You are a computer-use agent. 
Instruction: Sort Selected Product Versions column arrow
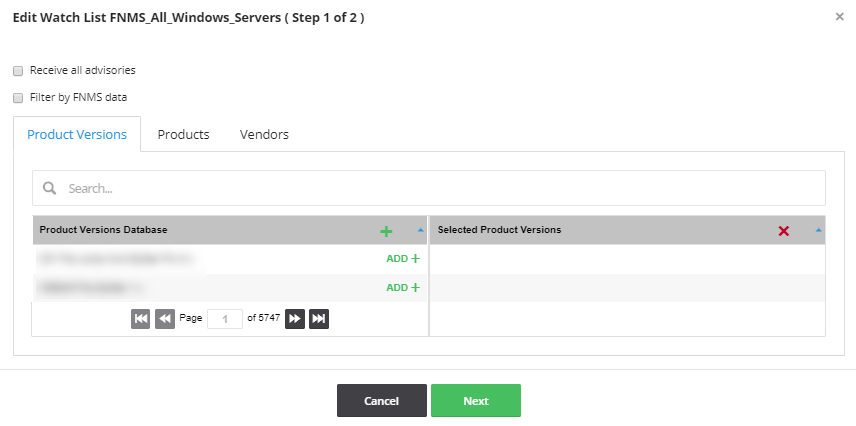point(819,230)
